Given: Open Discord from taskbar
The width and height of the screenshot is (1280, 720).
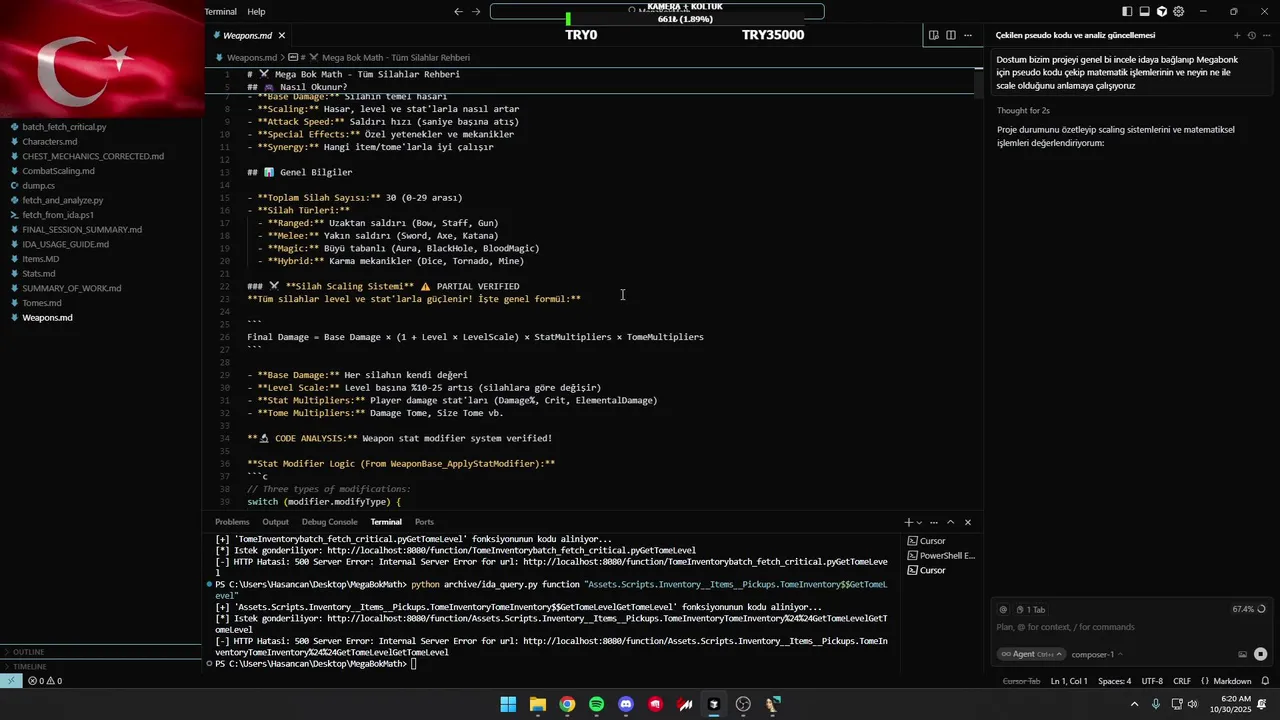Looking at the screenshot, I should [x=626, y=704].
